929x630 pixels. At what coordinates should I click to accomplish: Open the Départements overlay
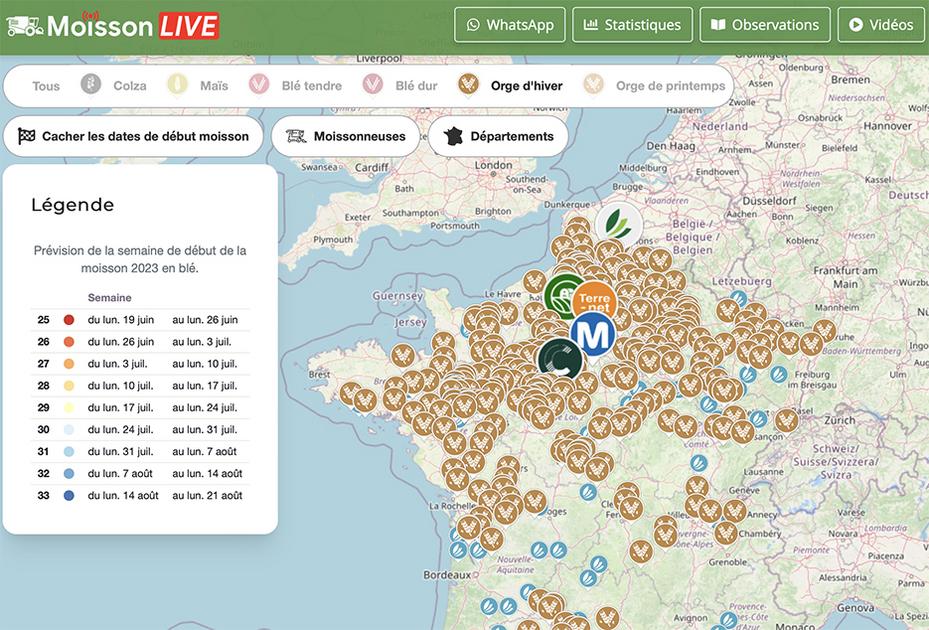point(499,135)
